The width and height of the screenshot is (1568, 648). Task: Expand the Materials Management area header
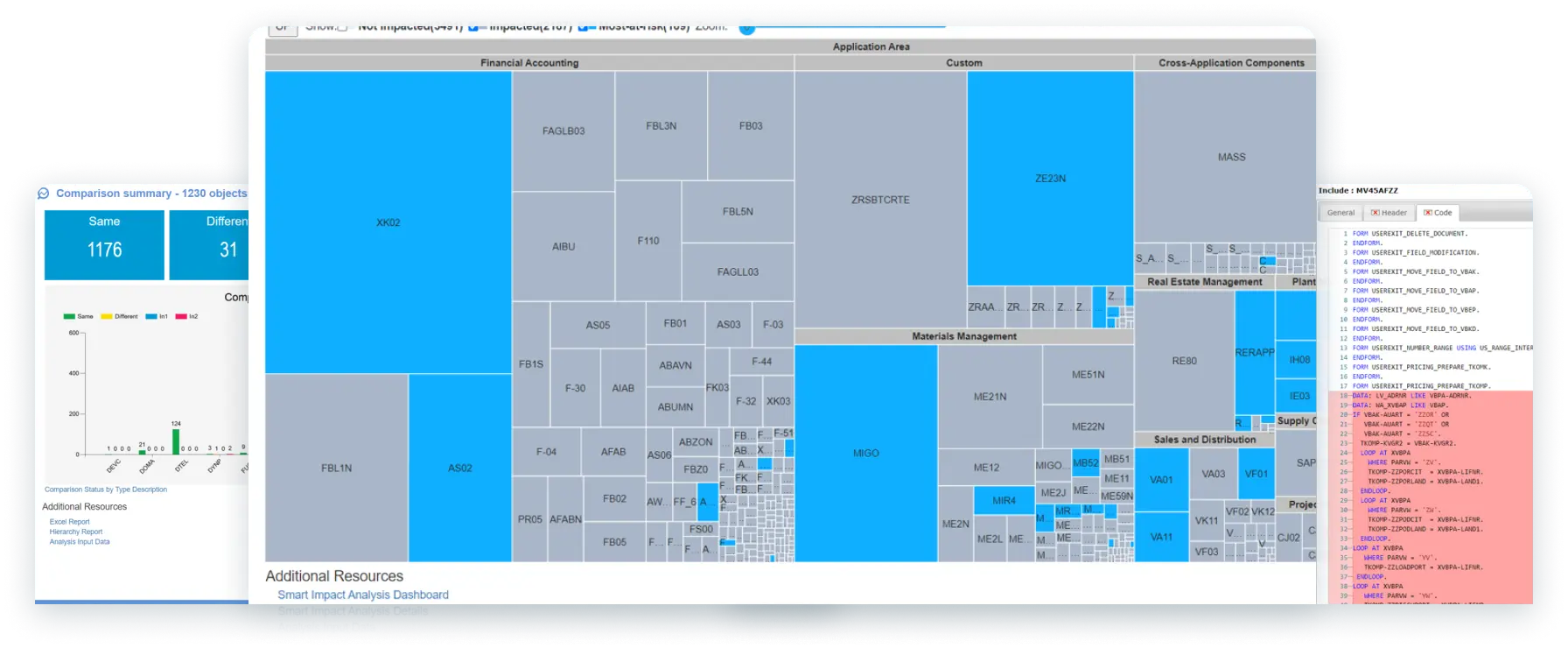(963, 336)
